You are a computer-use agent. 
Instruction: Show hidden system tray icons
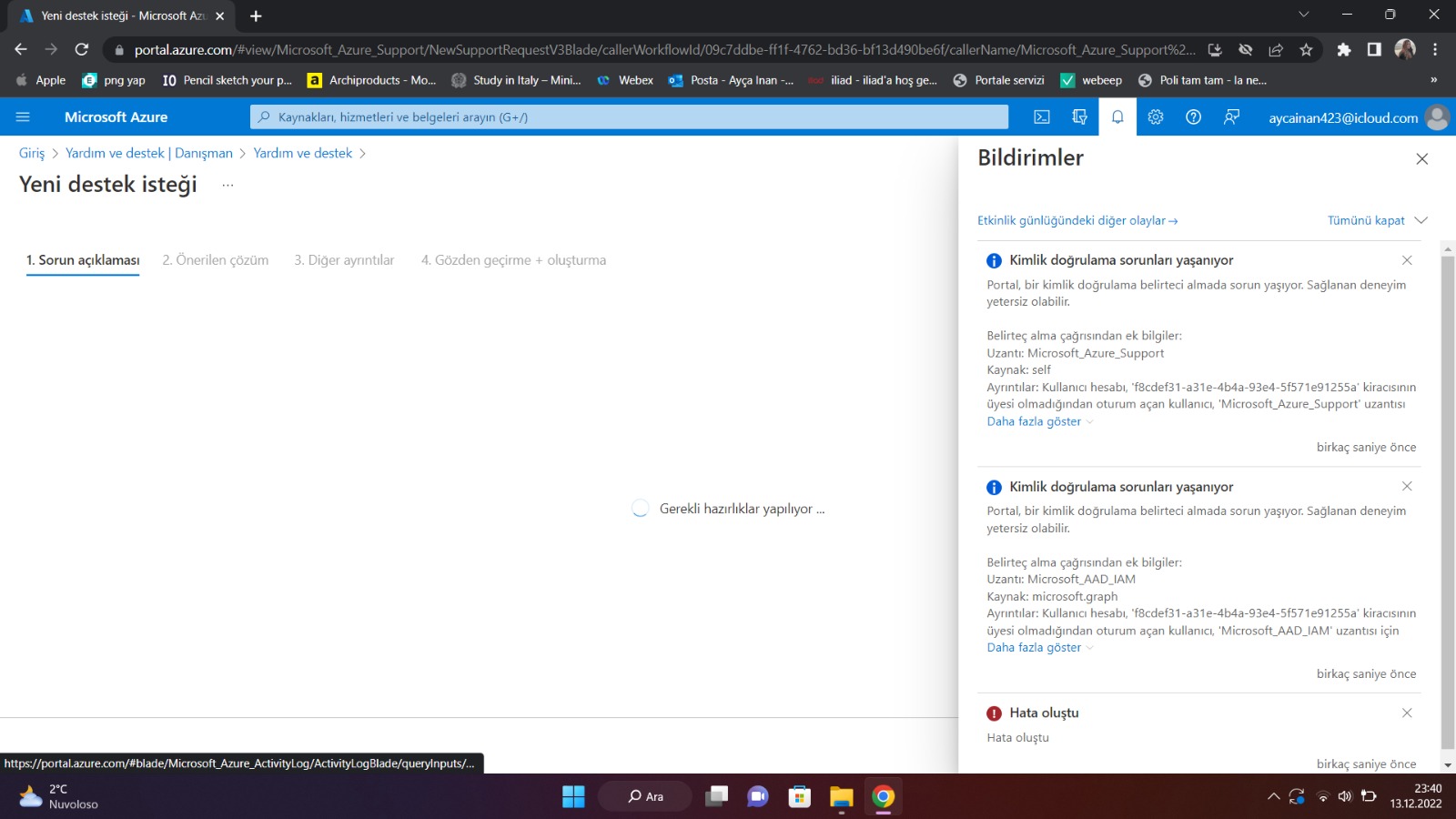(x=1273, y=796)
